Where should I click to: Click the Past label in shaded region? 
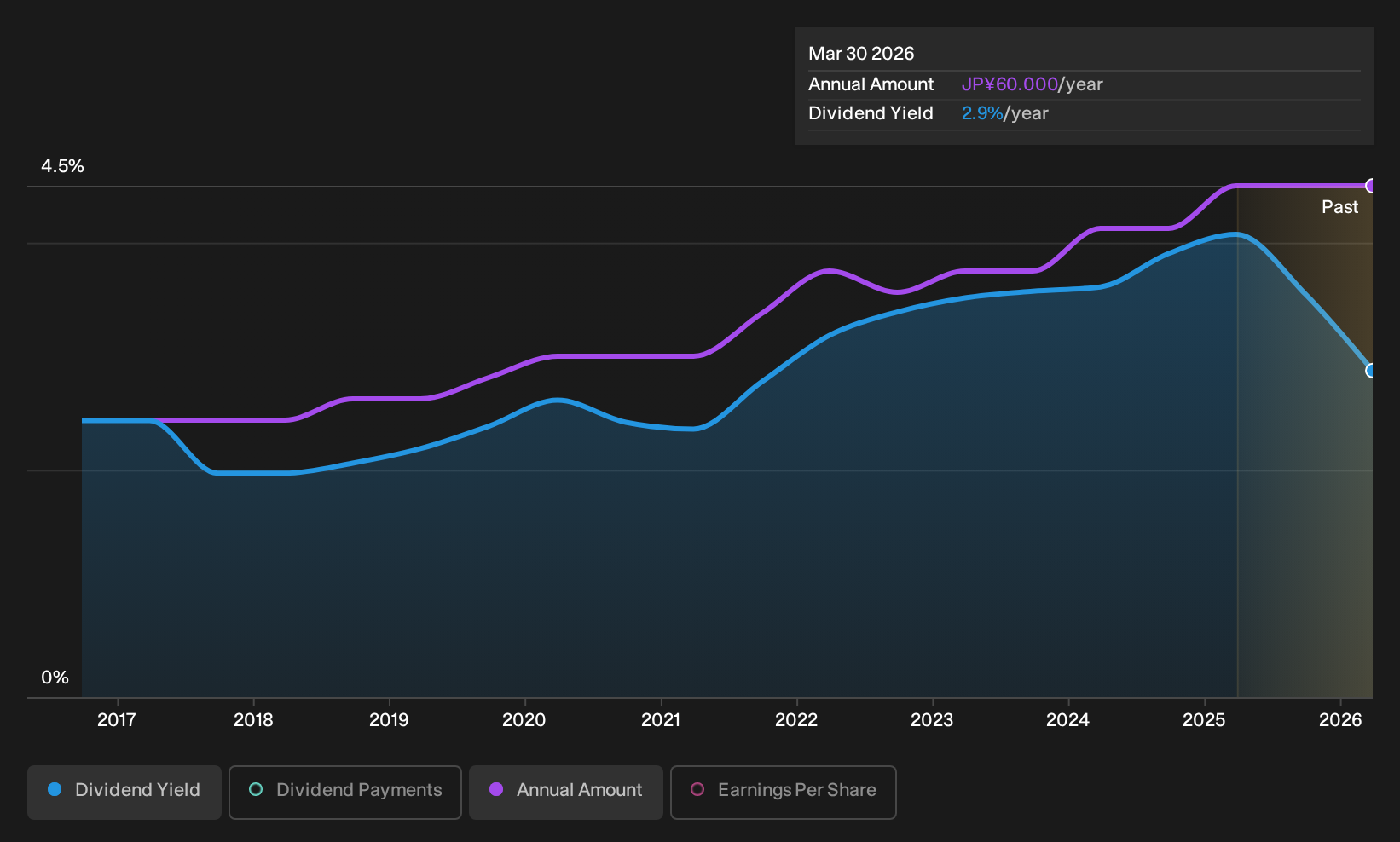(x=1339, y=207)
